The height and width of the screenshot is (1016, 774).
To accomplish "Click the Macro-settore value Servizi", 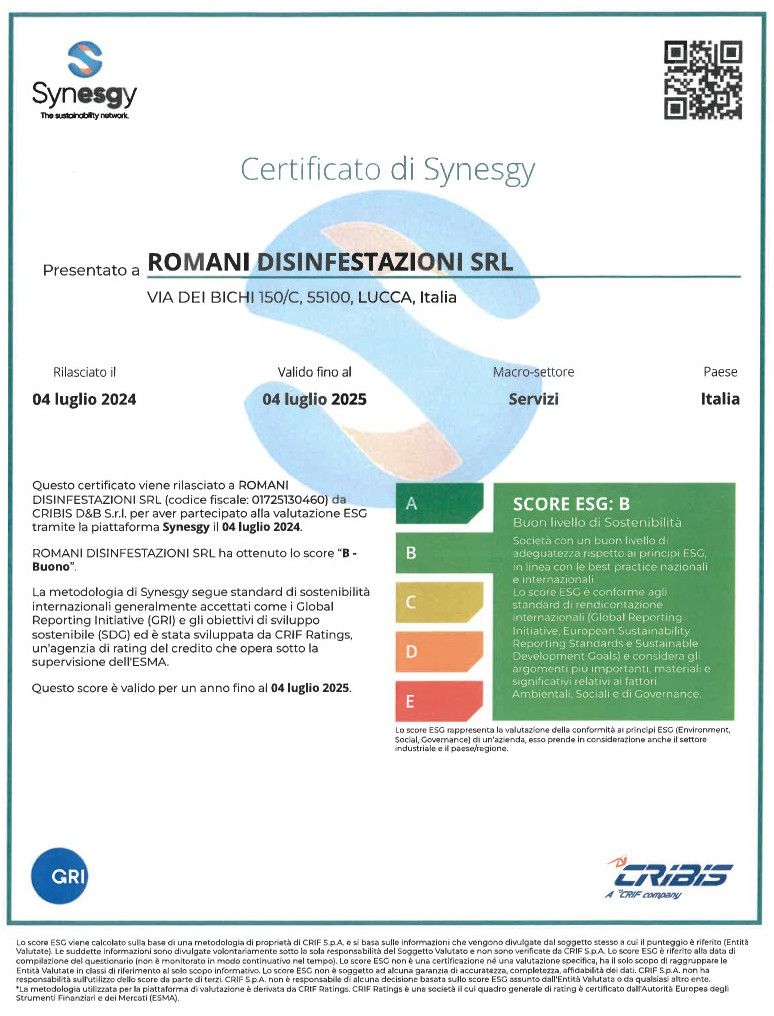I will [x=533, y=399].
